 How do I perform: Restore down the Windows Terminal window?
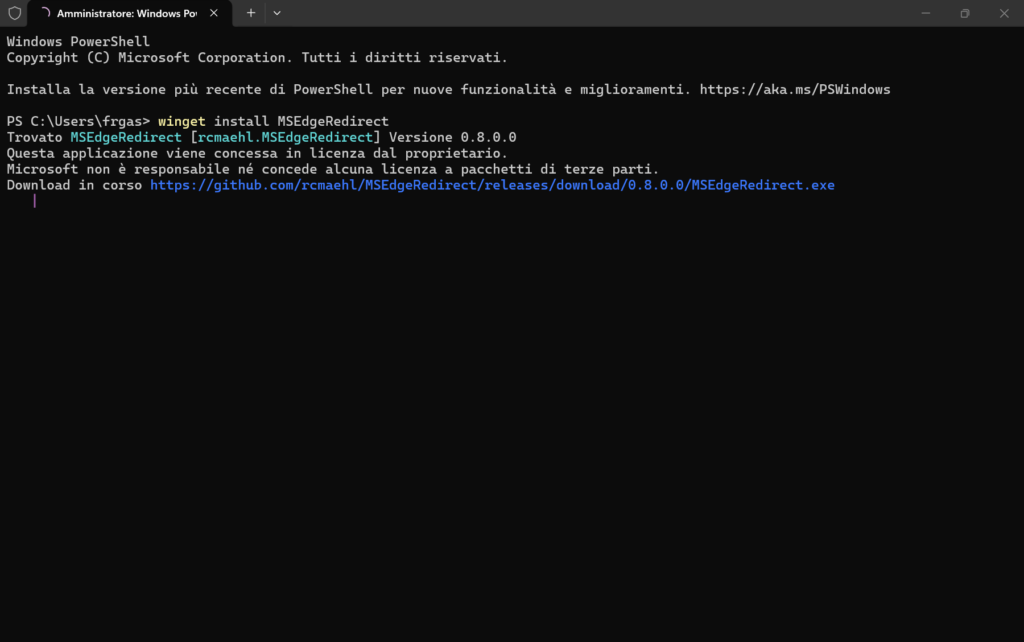(x=965, y=13)
